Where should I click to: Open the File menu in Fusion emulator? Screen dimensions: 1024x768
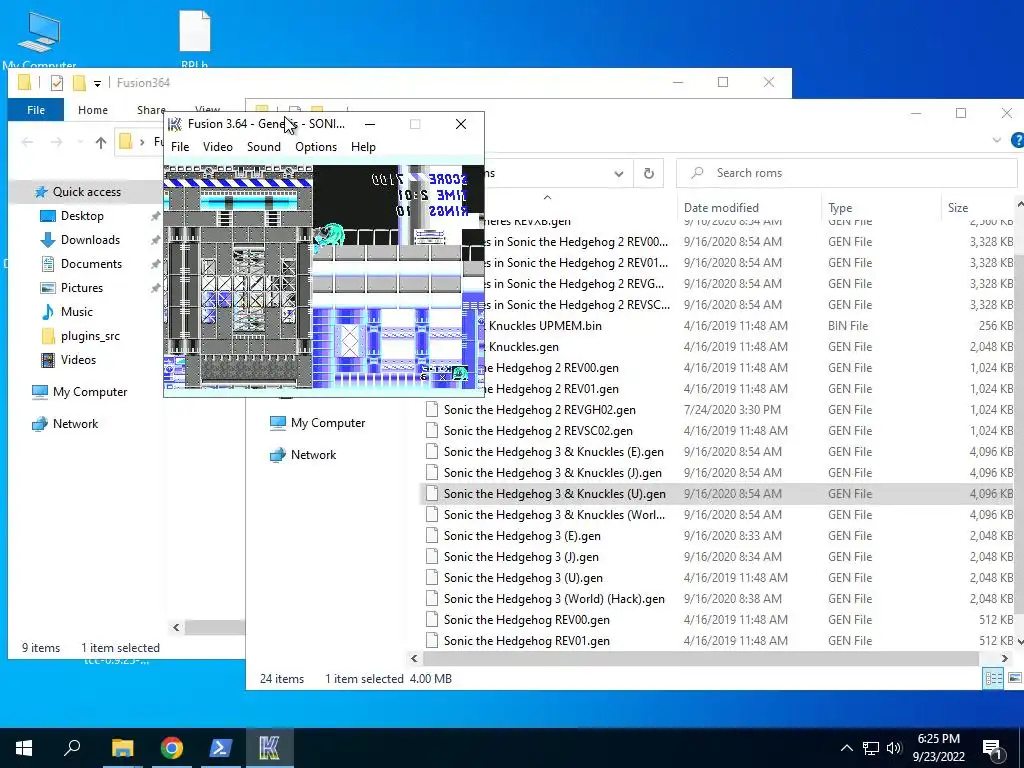[180, 147]
